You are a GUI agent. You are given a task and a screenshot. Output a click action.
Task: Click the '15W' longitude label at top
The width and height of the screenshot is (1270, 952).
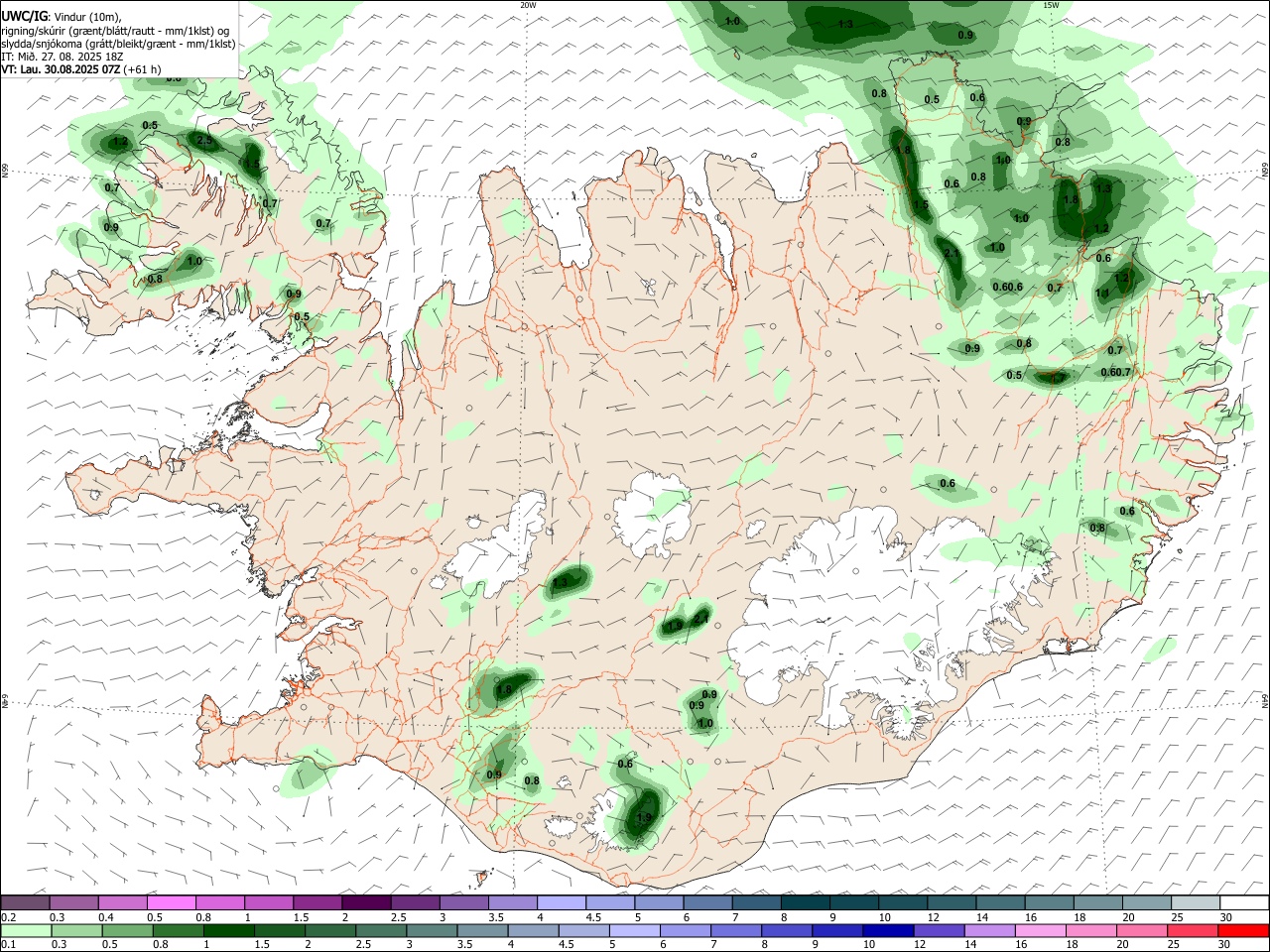pos(1051,5)
